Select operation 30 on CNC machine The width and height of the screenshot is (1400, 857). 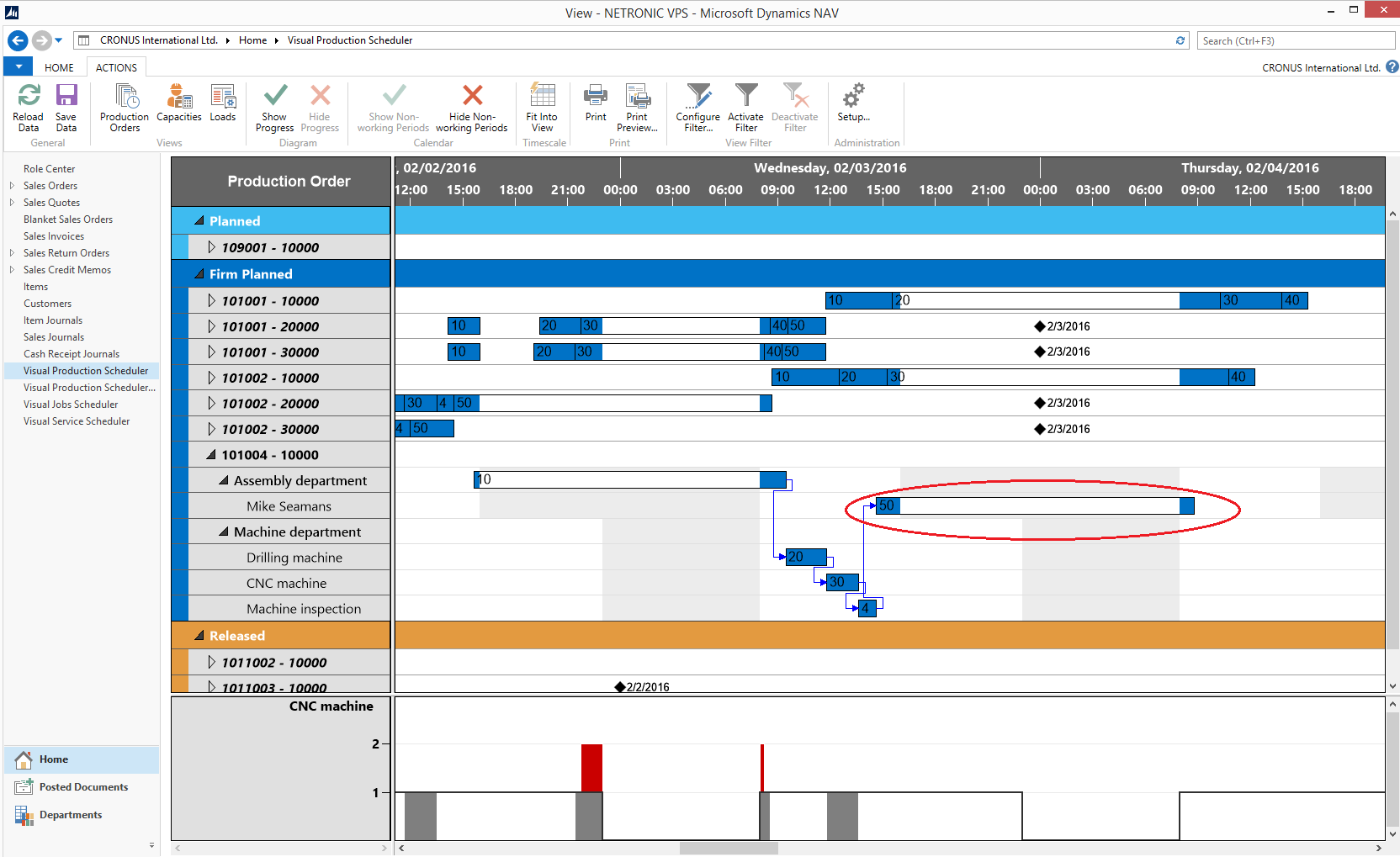(843, 582)
